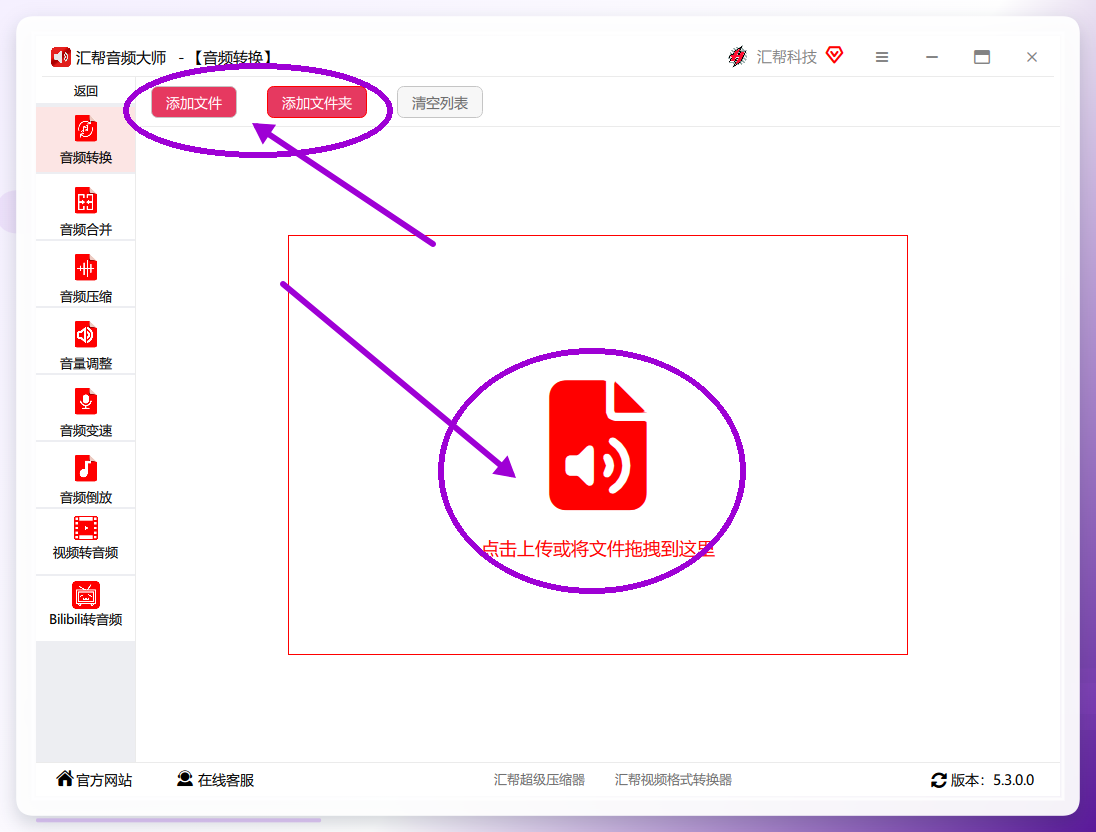Viewport: 1096px width, 832px height.
Task: Click the 添加文件 button
Action: point(194,103)
